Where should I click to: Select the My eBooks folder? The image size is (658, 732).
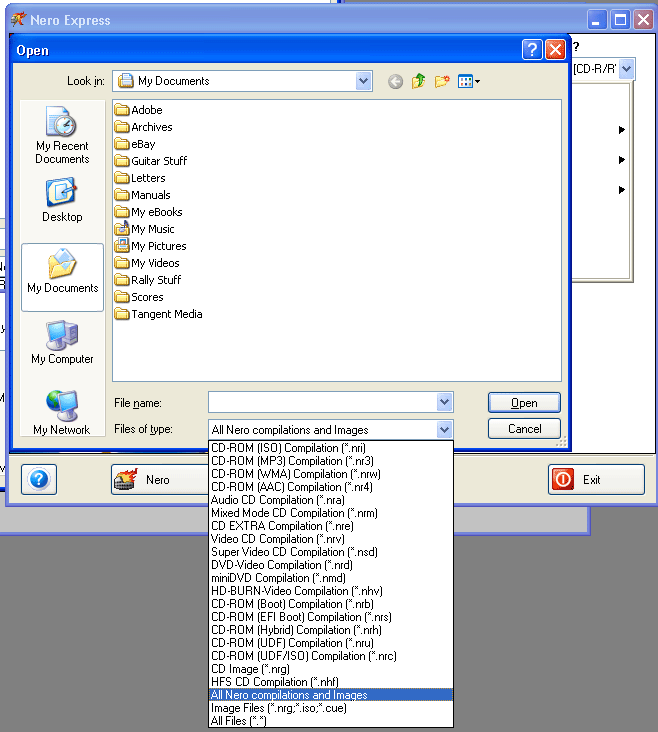point(149,212)
